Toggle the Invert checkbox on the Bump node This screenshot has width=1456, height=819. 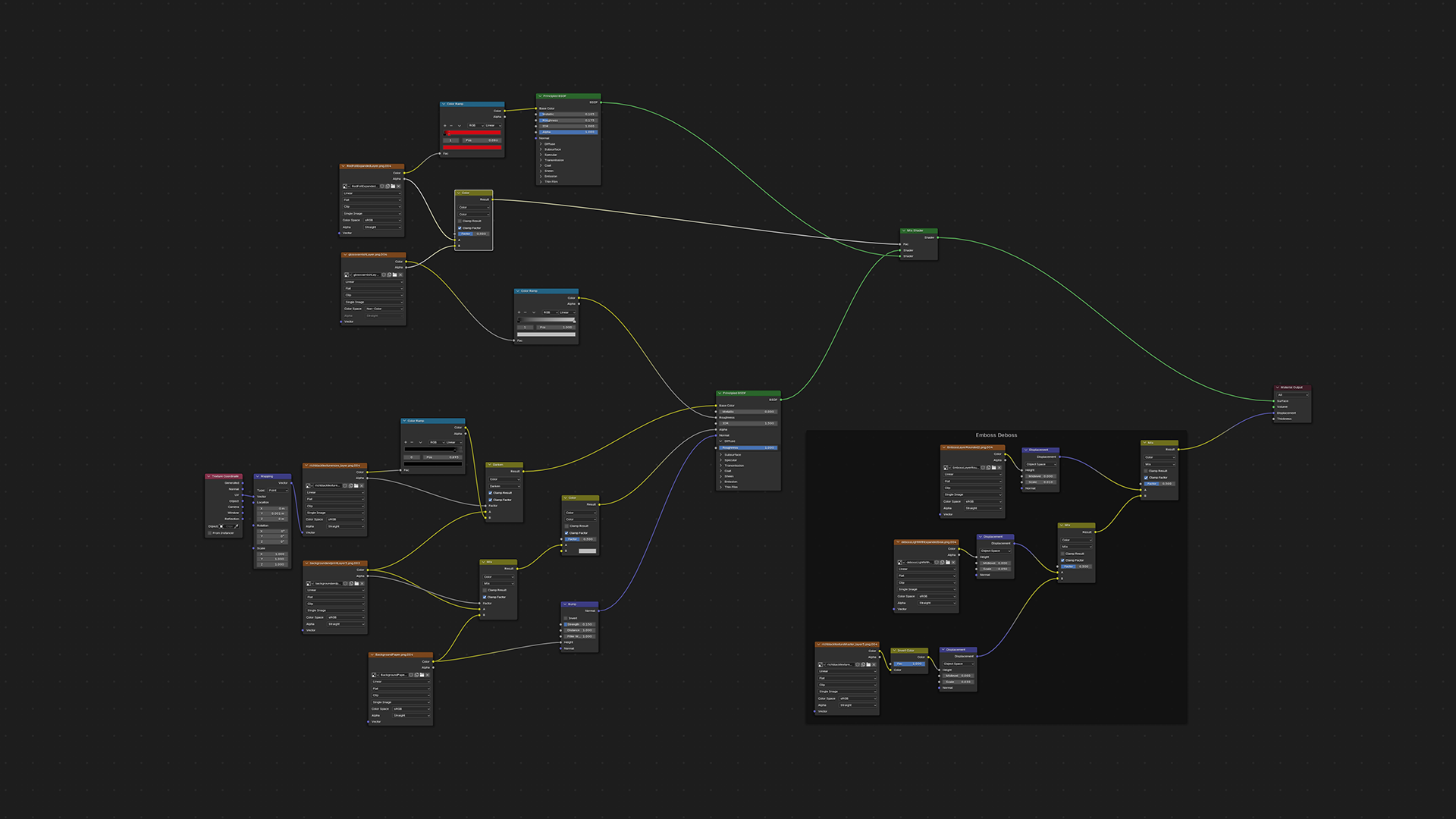pos(566,618)
